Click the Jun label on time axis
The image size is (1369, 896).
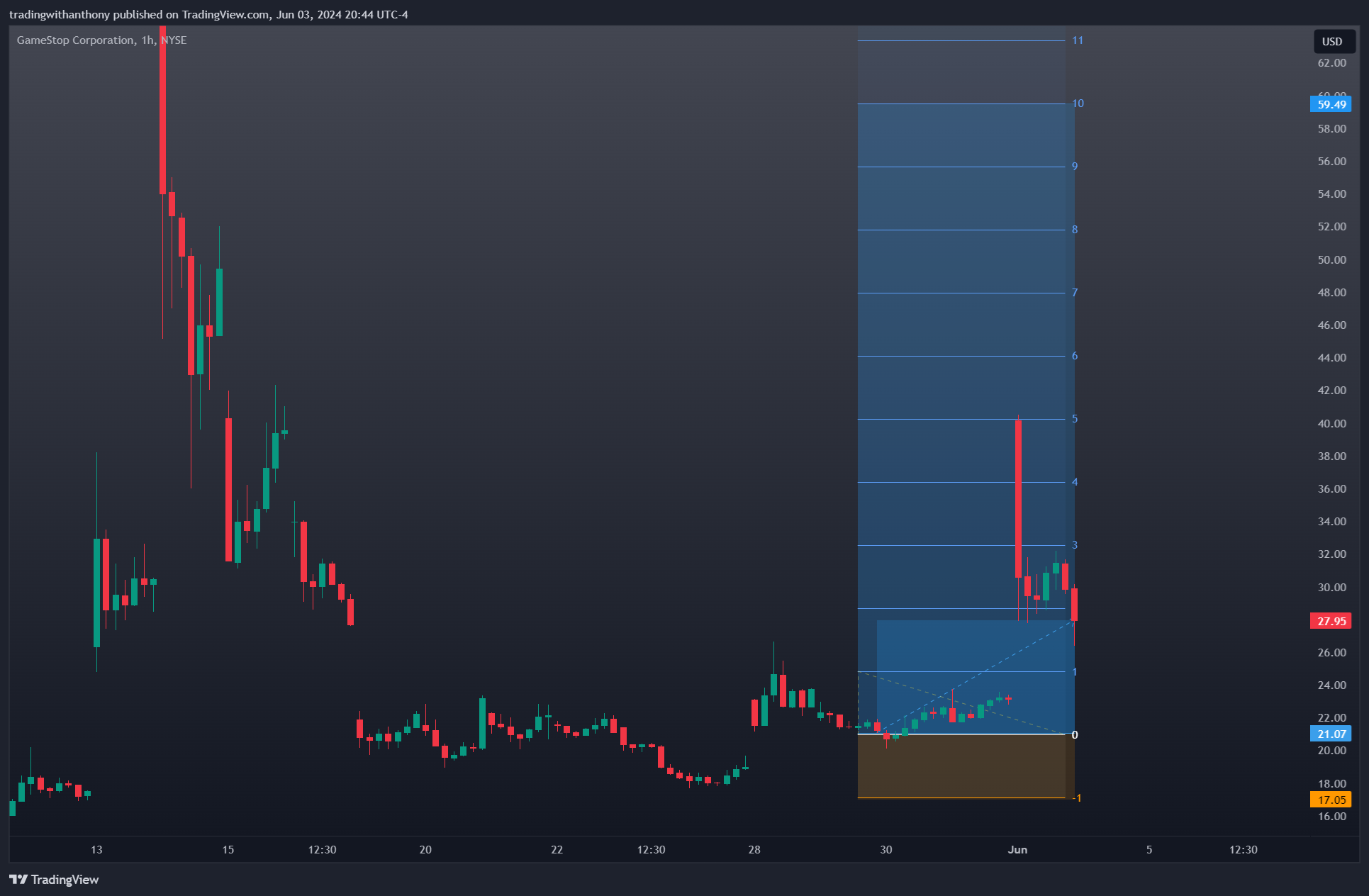point(1017,849)
